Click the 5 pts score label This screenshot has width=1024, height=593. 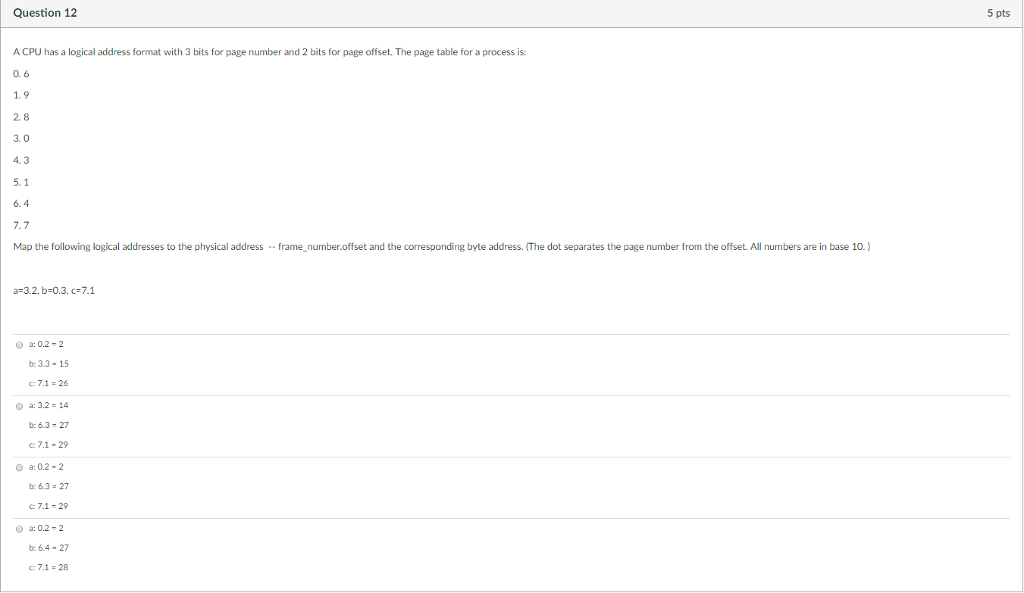(997, 13)
